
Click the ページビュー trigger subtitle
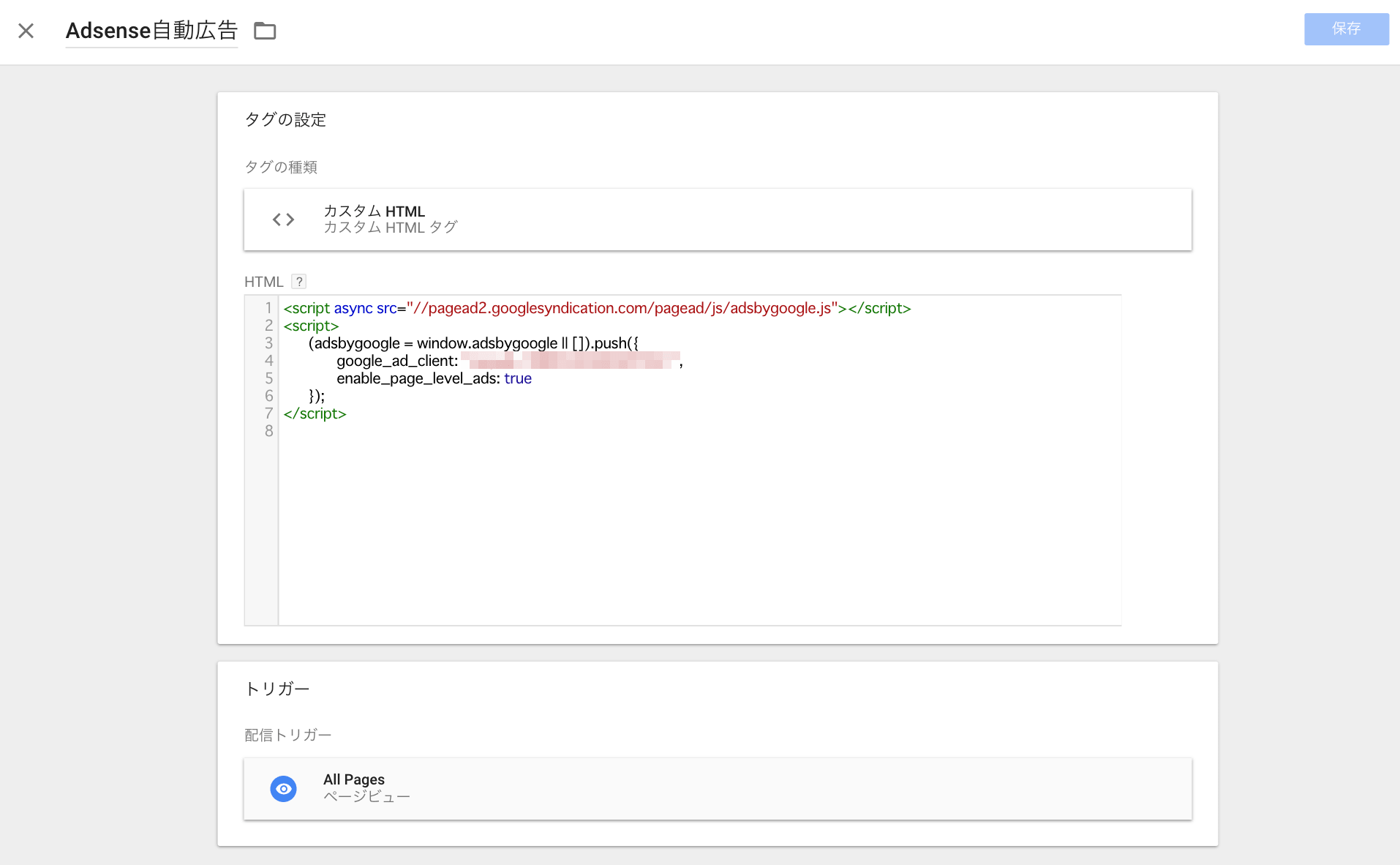(366, 796)
